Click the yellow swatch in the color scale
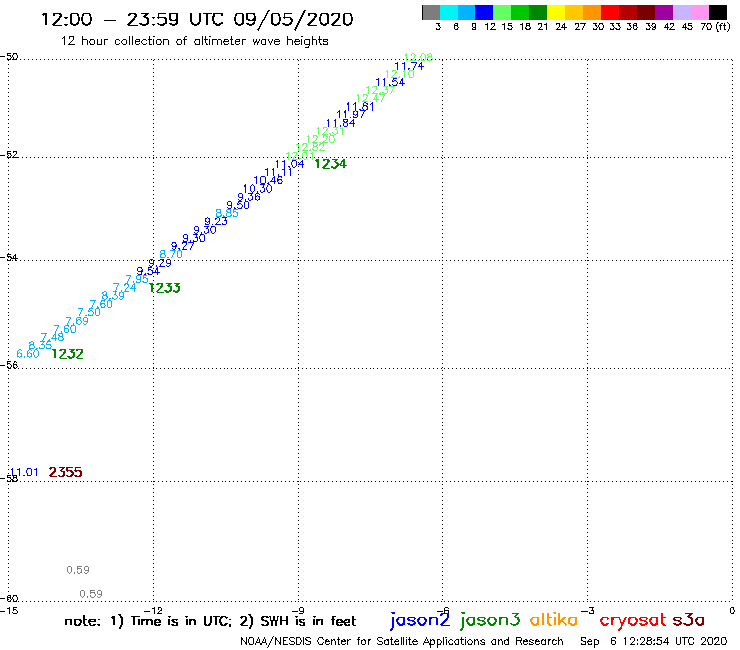 click(x=556, y=12)
